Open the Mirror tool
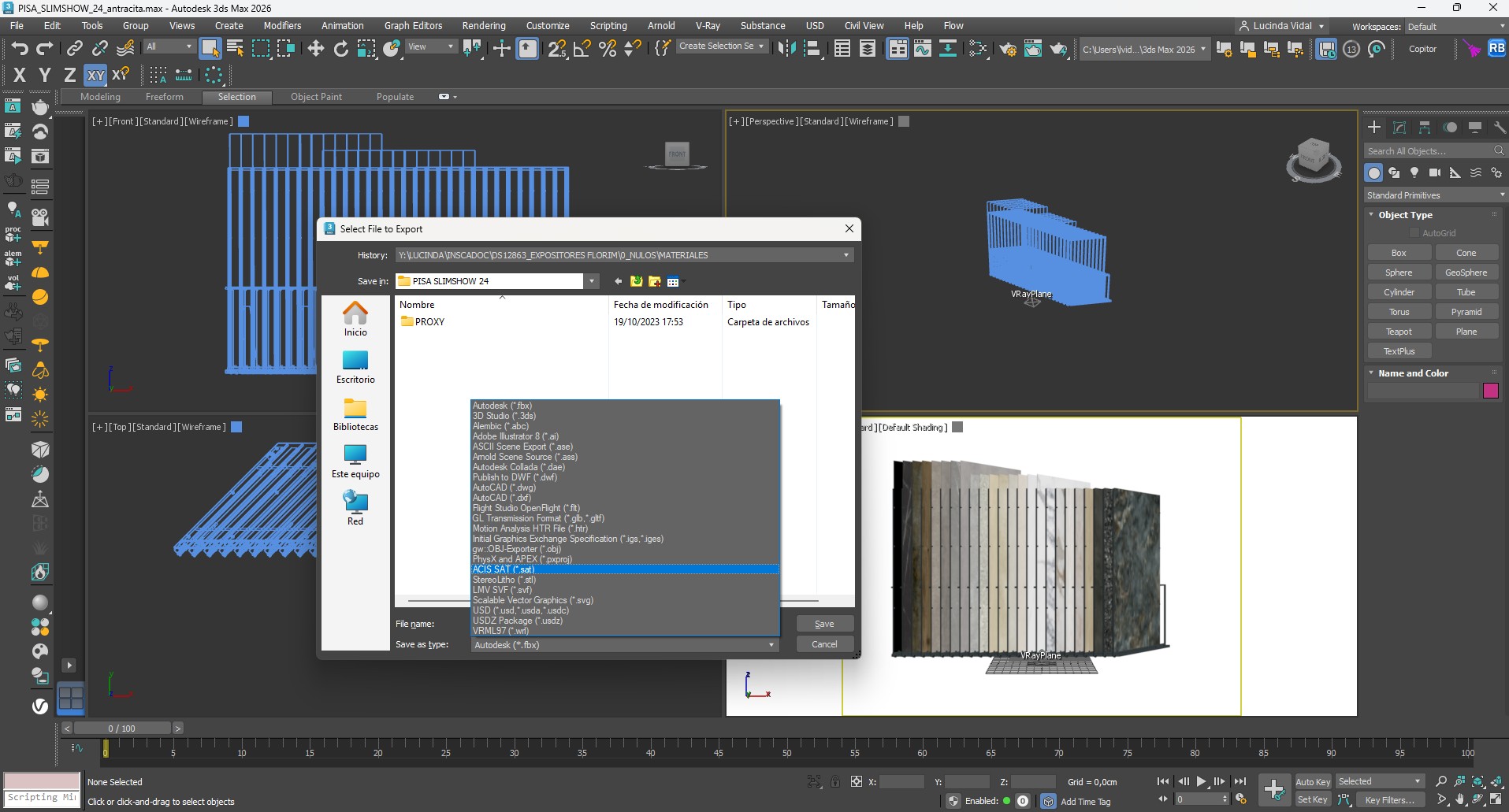The image size is (1509, 812). 786,49
